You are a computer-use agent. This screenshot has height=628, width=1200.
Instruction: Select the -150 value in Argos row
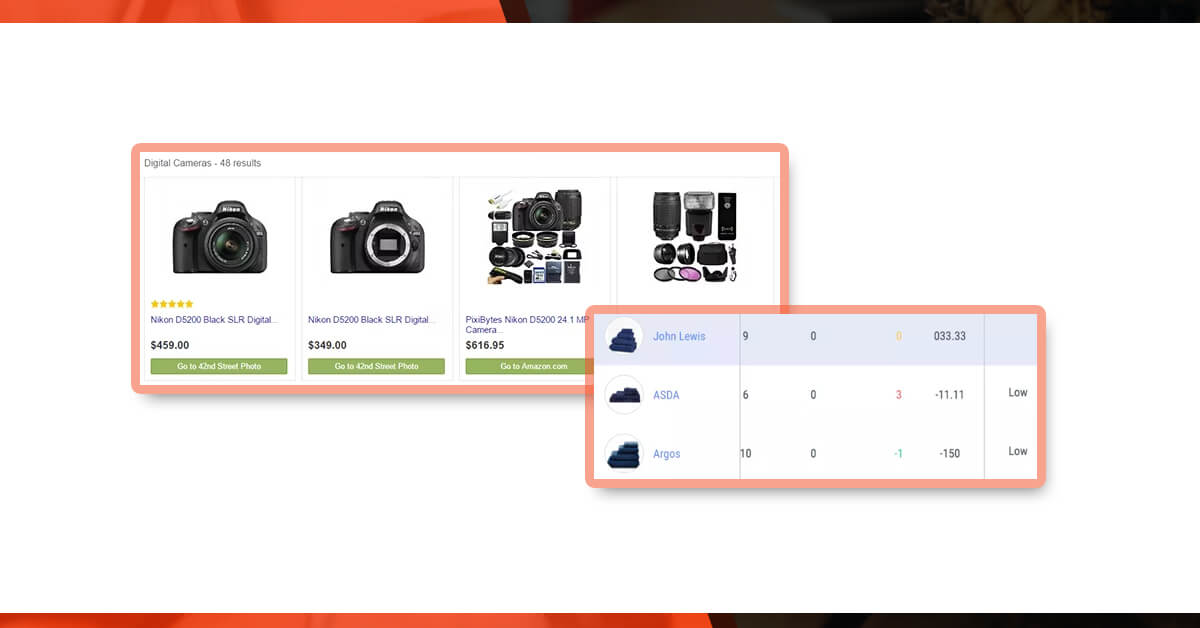pos(950,454)
